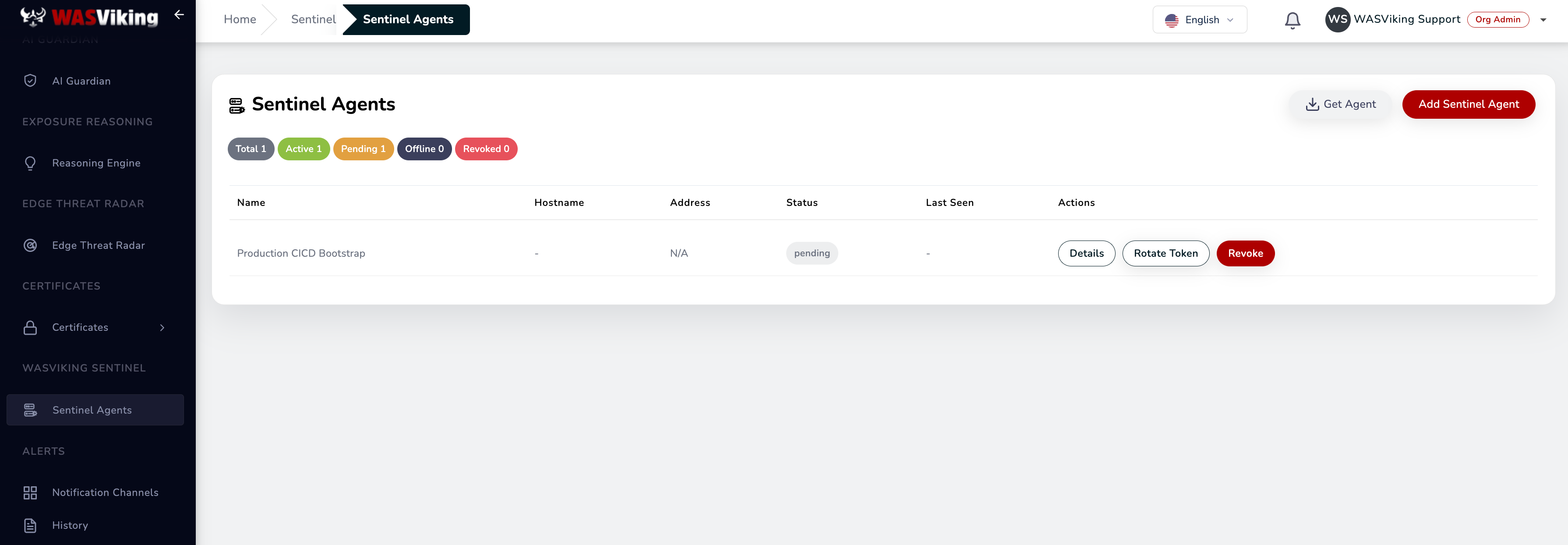Screen dimensions: 1568x545
Task: Click the Get Agent download icon
Action: coord(1312,105)
